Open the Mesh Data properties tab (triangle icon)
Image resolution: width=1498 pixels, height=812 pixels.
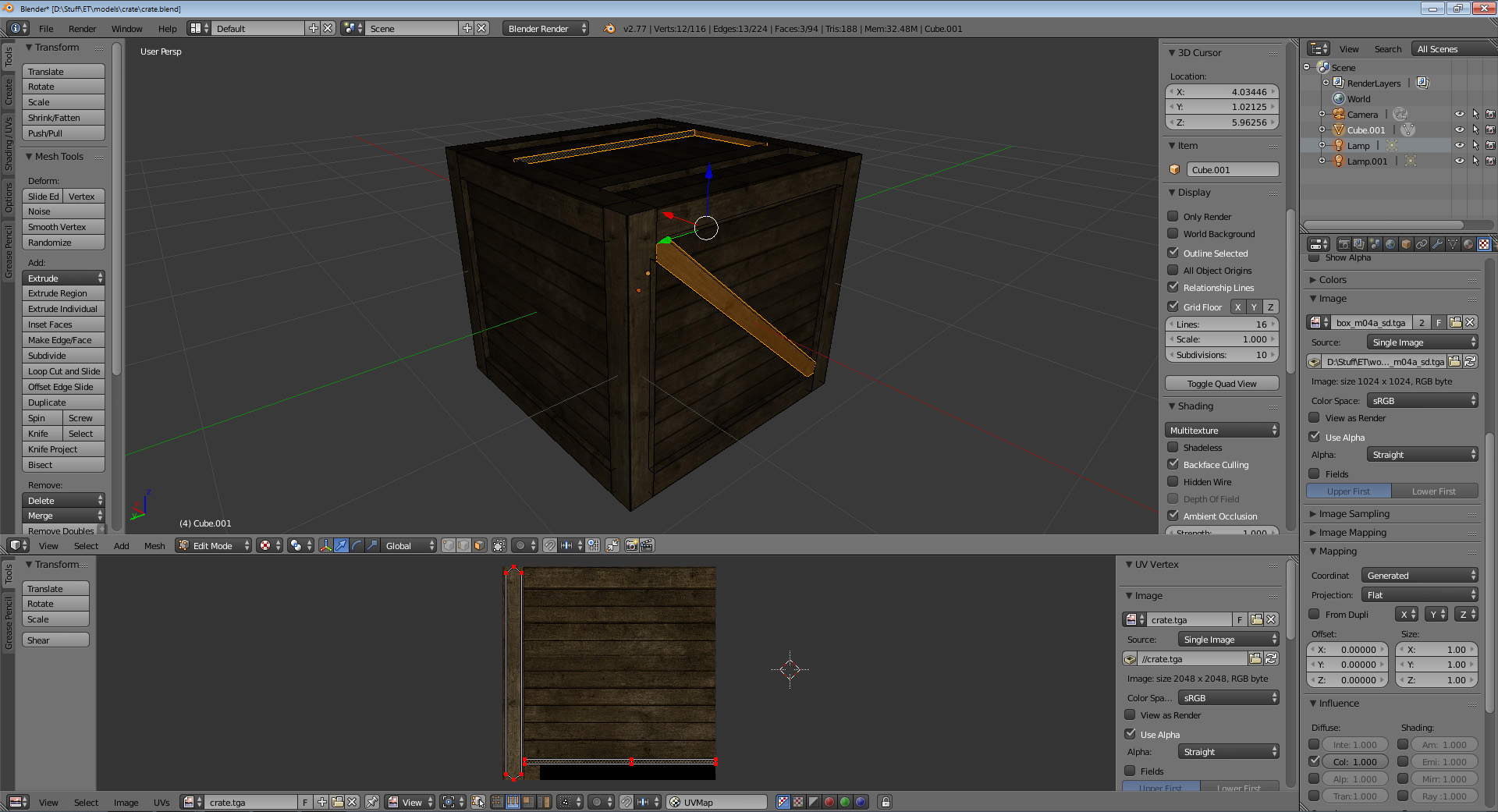pyautogui.click(x=1453, y=244)
